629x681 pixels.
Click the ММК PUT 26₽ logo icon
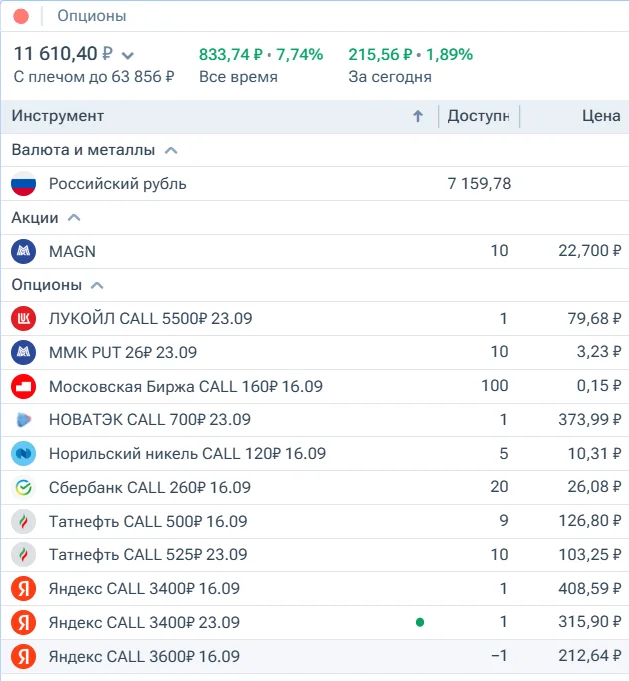(x=23, y=352)
